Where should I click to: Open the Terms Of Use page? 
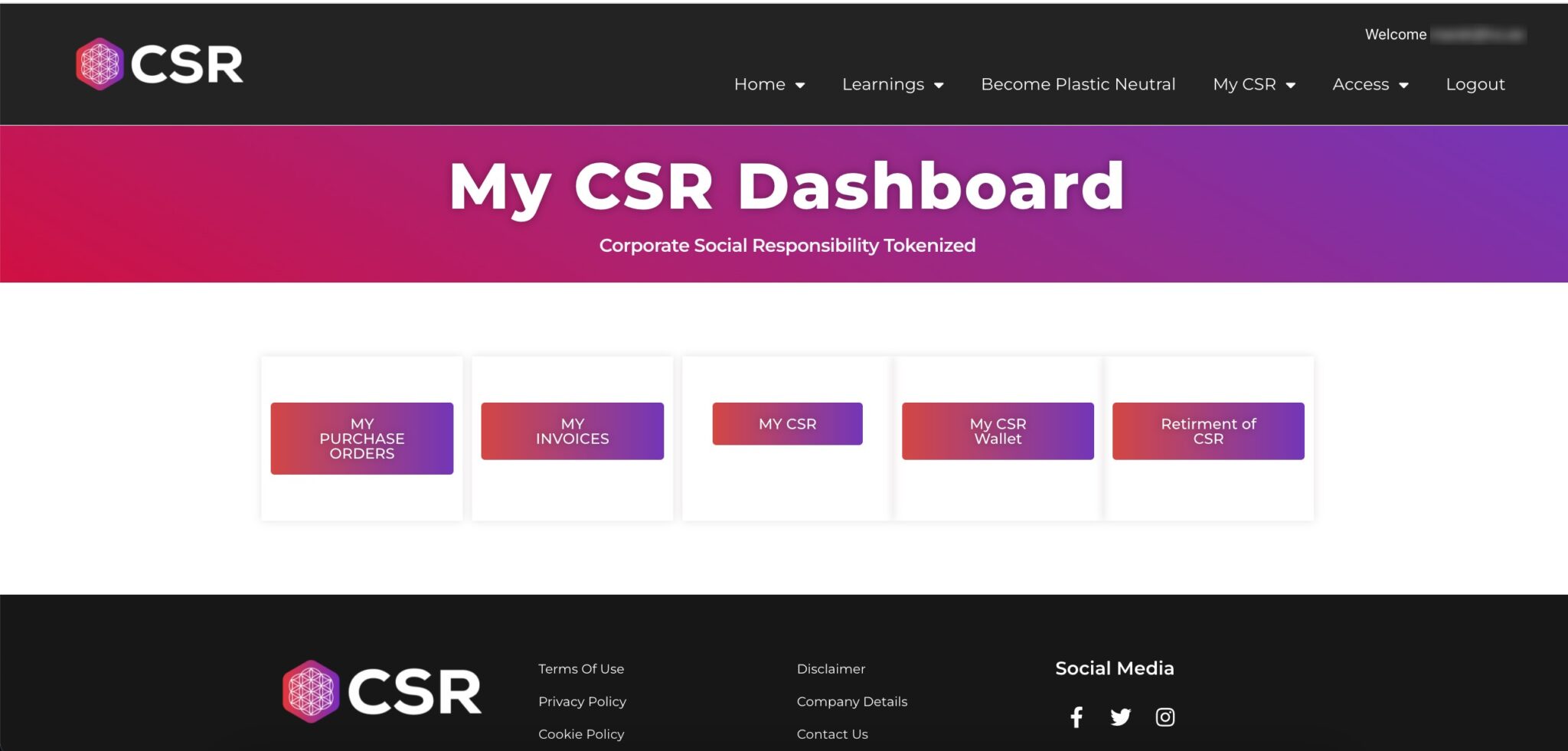coord(581,668)
